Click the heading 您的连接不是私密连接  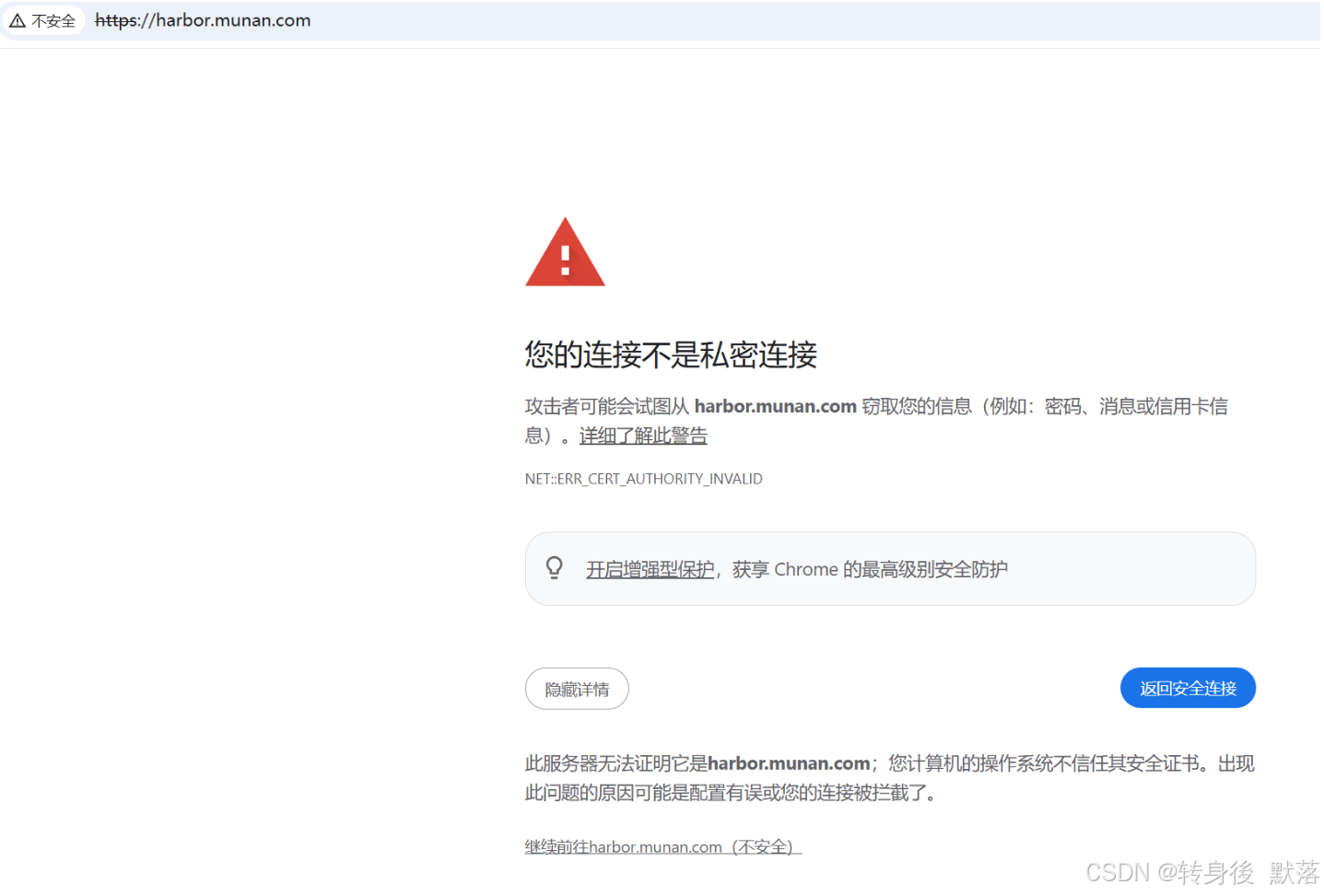[x=671, y=355]
